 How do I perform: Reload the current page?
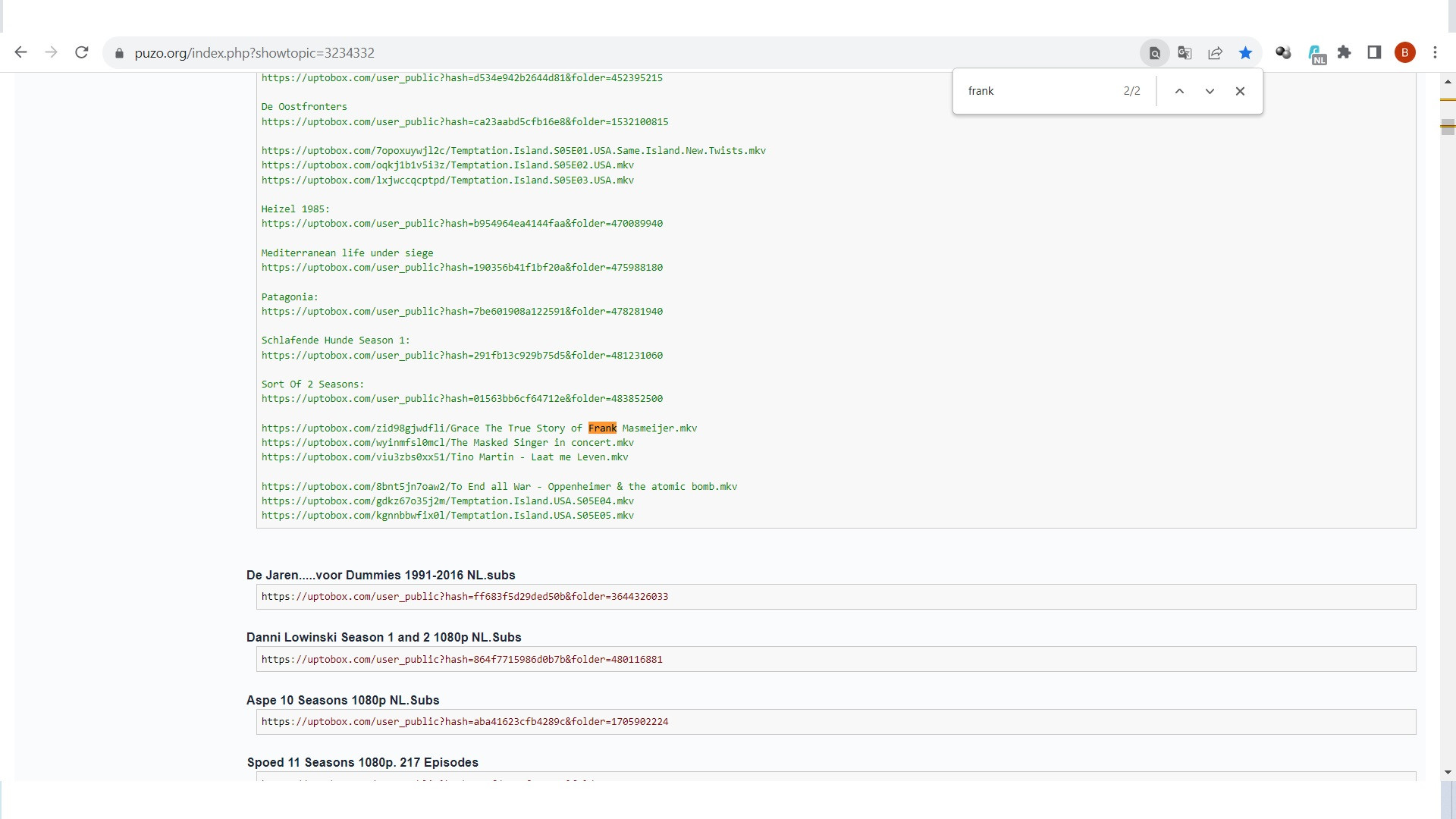(x=82, y=52)
